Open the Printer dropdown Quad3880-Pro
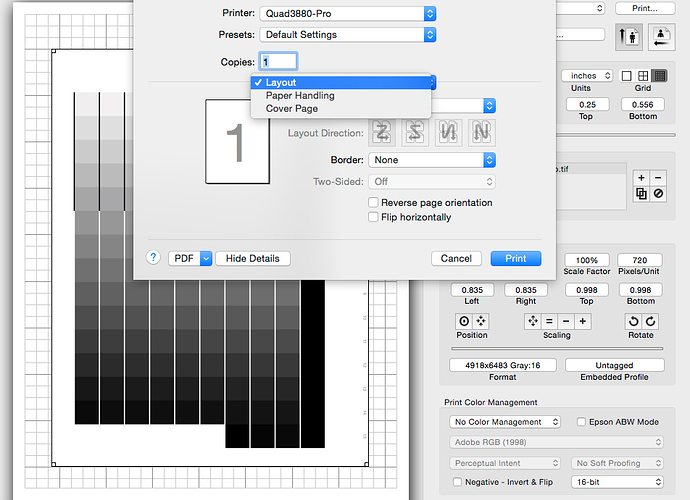 pyautogui.click(x=347, y=13)
